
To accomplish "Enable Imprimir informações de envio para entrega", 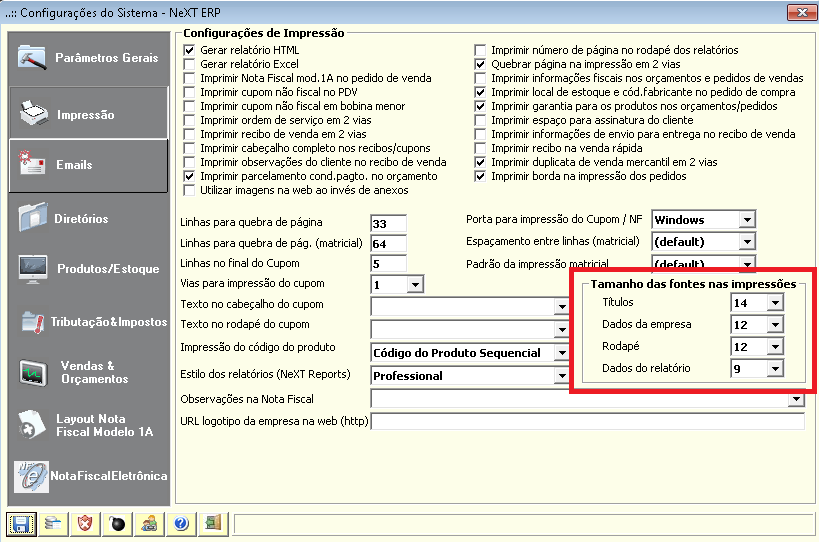I will [x=480, y=134].
